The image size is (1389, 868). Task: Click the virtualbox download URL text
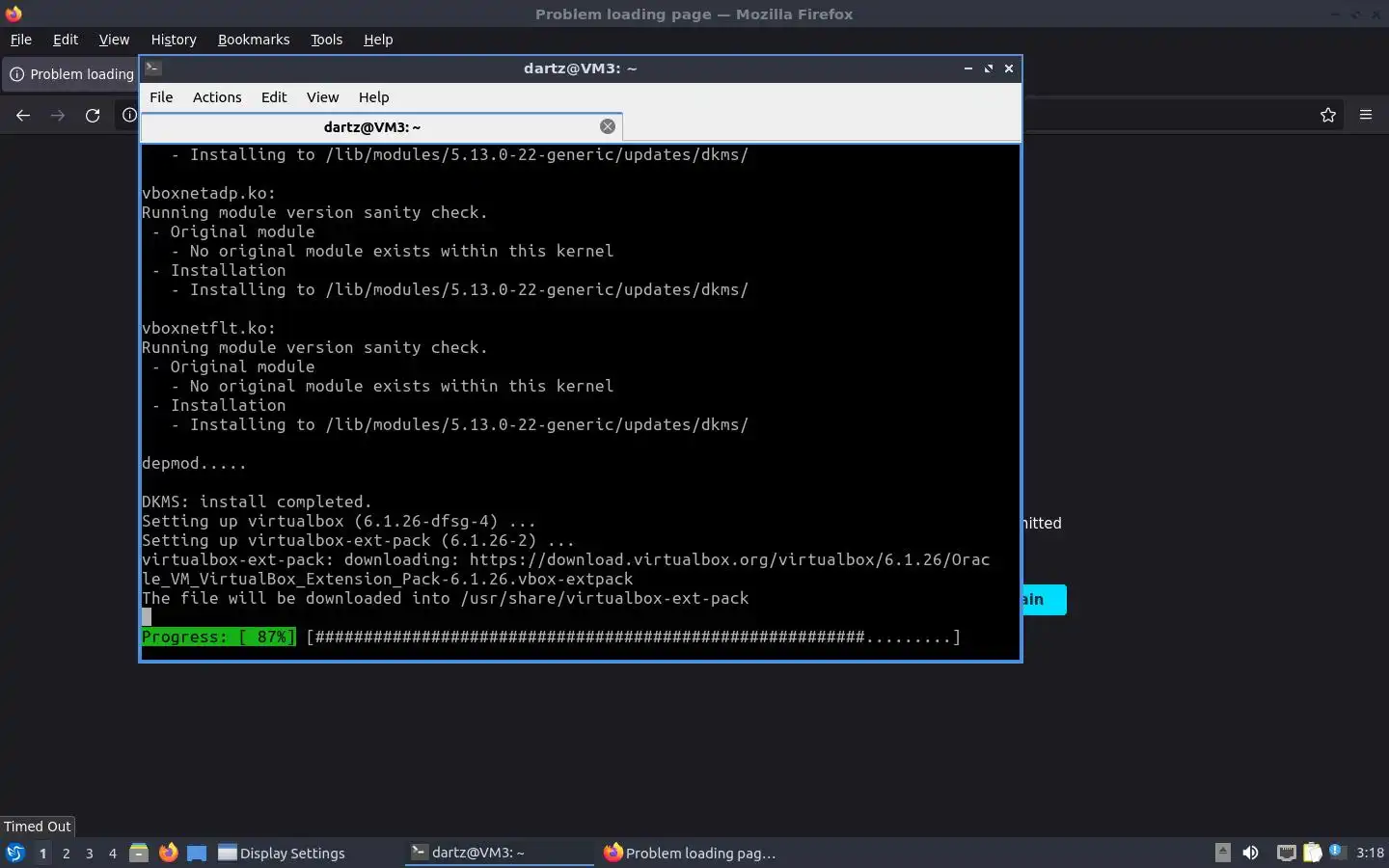click(729, 559)
